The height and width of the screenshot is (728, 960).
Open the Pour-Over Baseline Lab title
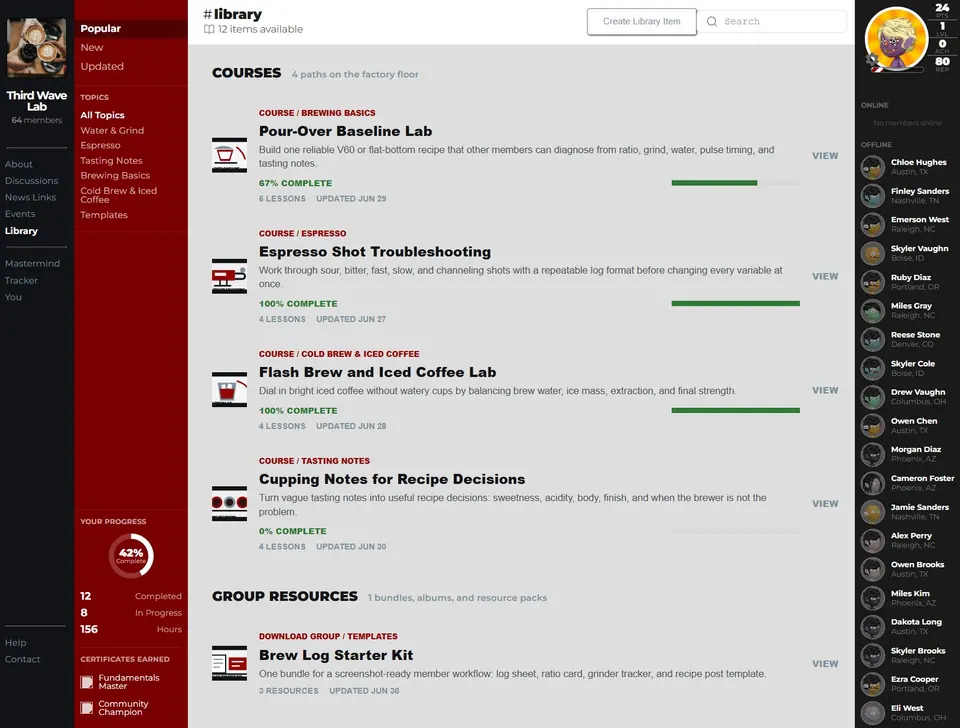(x=345, y=131)
